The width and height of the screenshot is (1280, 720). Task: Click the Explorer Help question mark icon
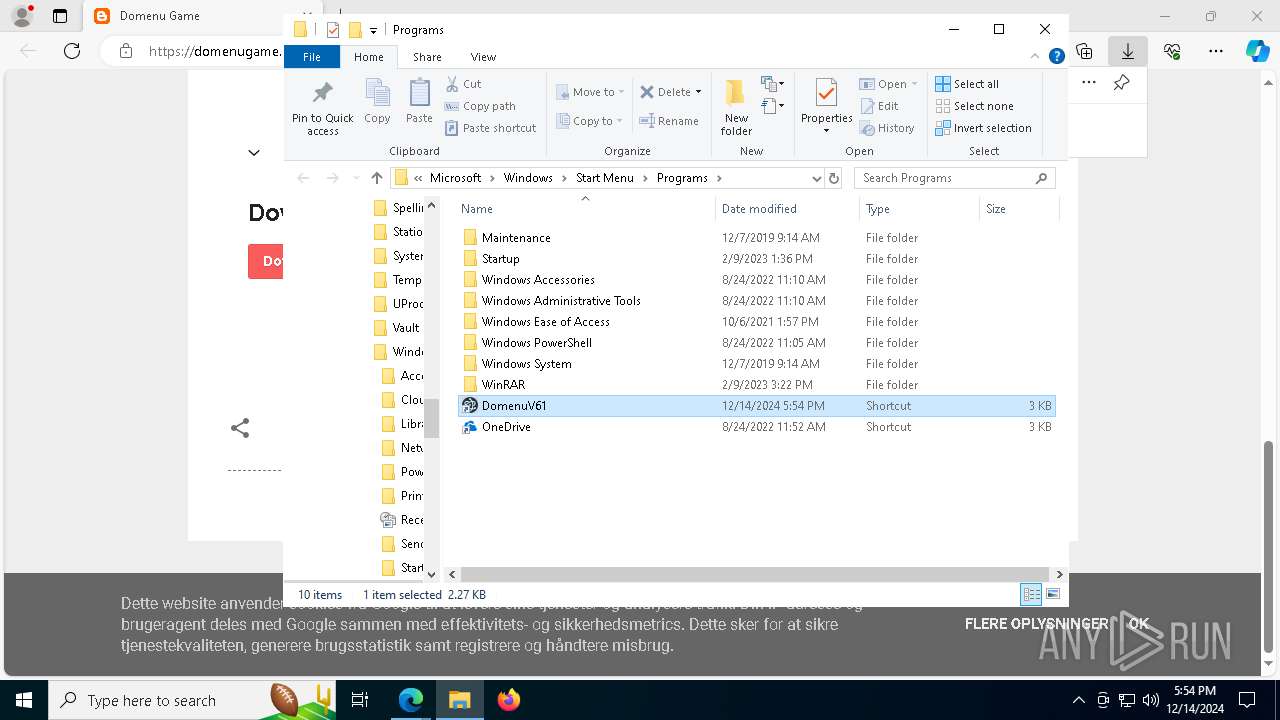[1056, 57]
